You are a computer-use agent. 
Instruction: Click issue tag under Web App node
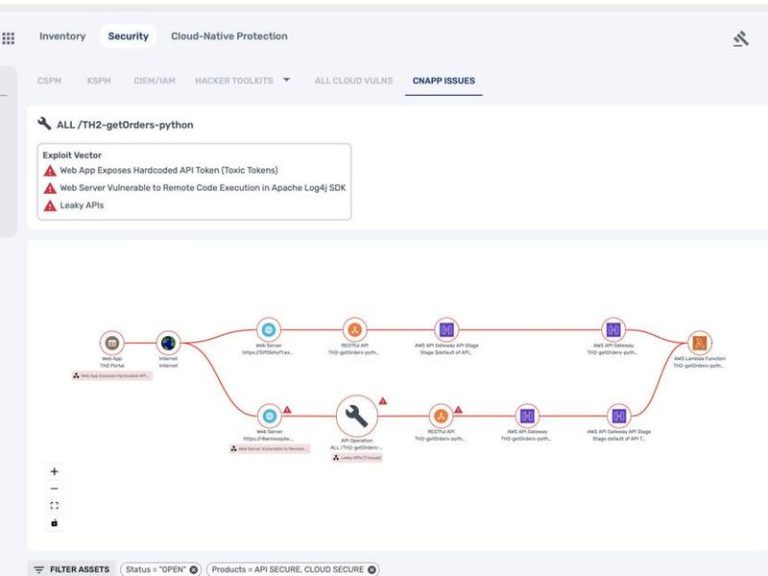(x=113, y=376)
